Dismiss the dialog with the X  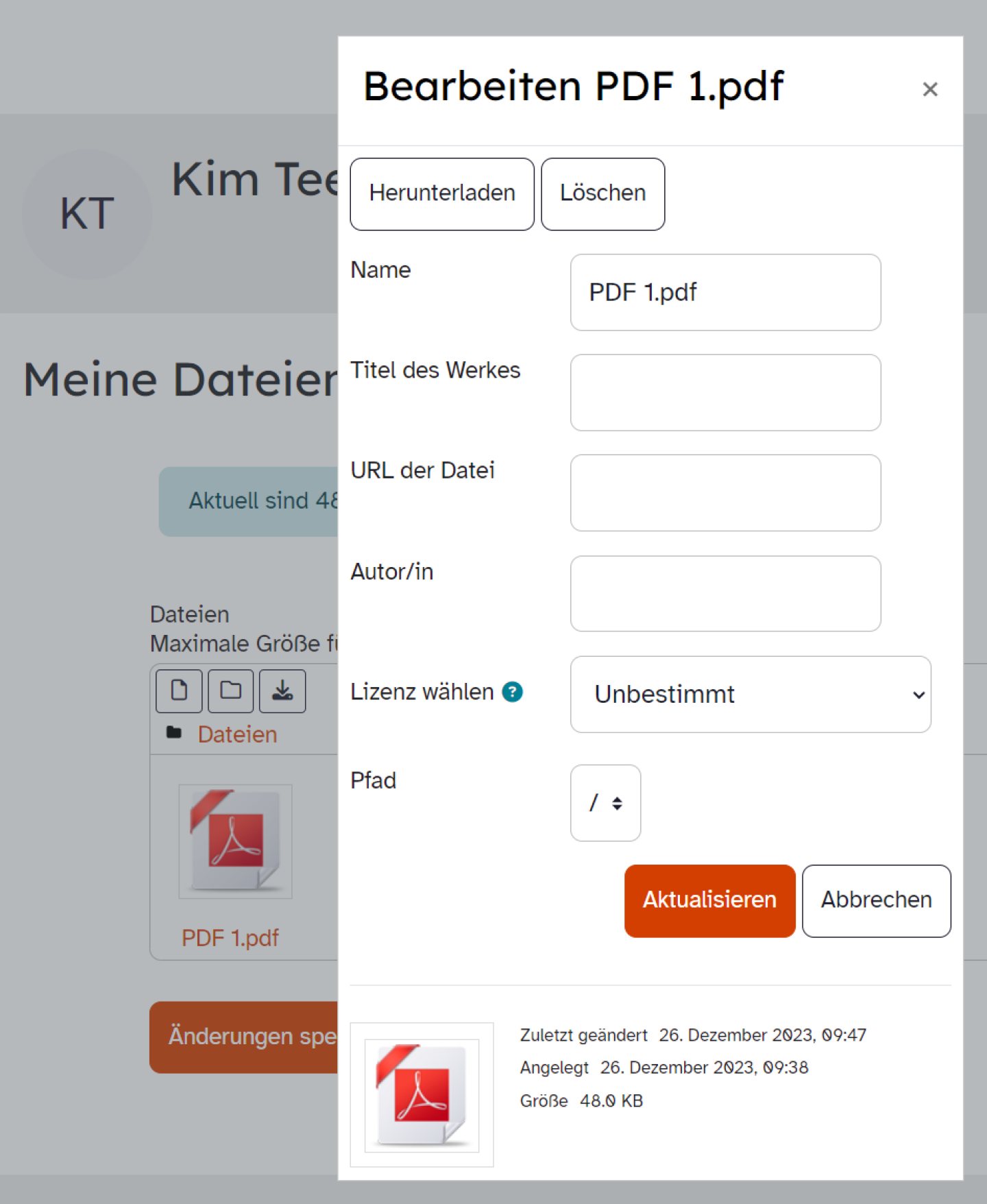(930, 89)
